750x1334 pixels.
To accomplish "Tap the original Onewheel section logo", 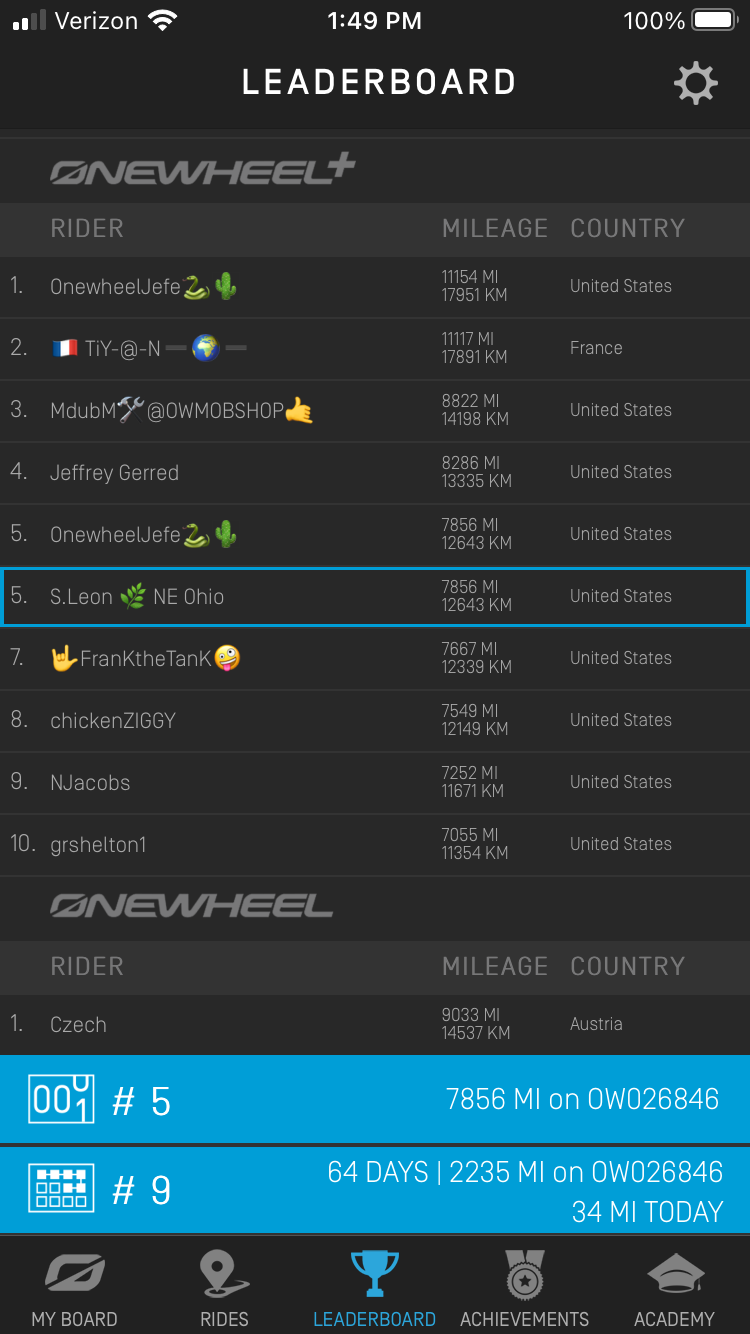I will coord(192,907).
